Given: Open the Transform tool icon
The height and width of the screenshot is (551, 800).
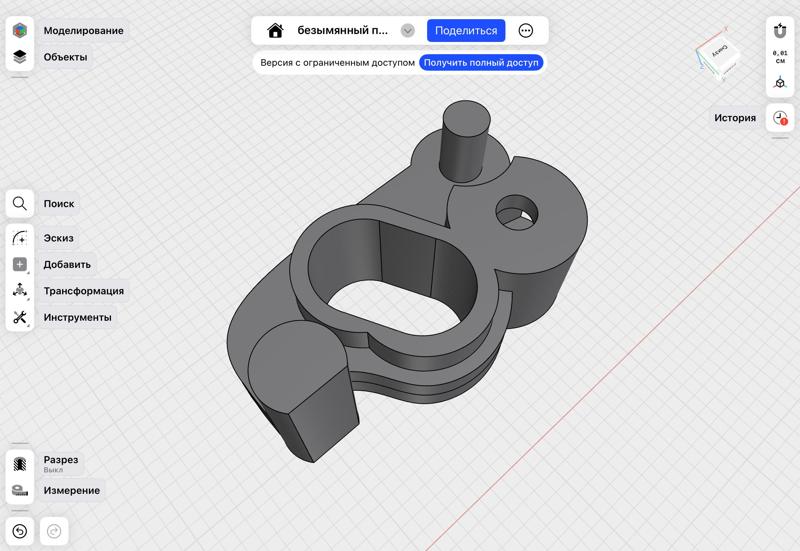Looking at the screenshot, I should point(20,290).
